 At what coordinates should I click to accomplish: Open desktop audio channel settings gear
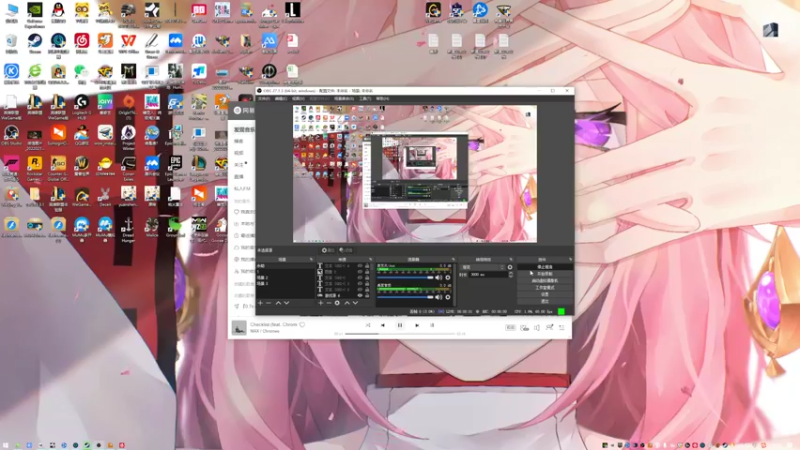point(447,297)
